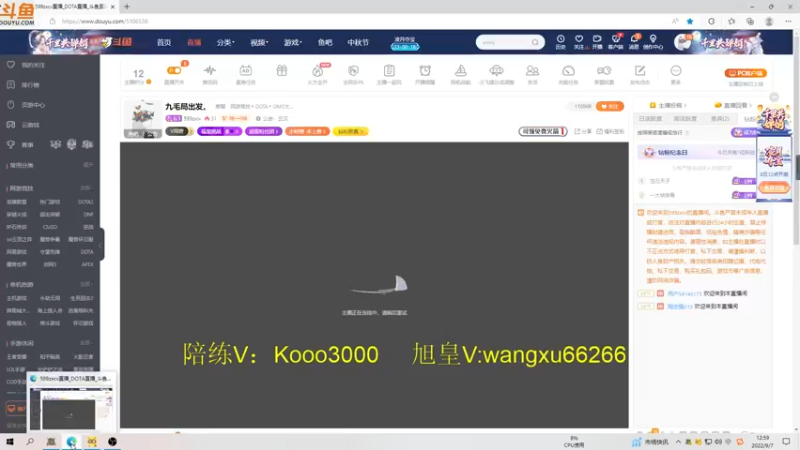Image resolution: width=800 pixels, height=450 pixels.
Task: Click the 可领免费火箭 banner button
Action: [x=543, y=131]
